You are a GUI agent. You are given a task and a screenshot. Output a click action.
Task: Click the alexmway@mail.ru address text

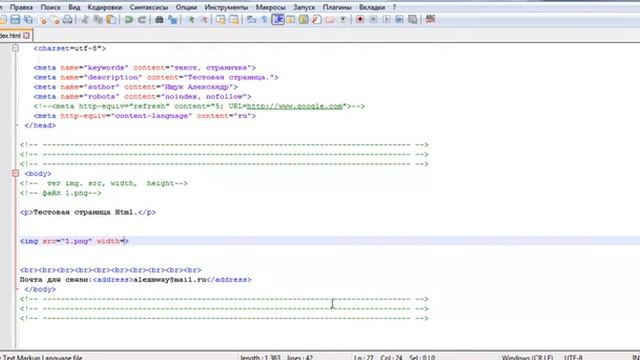click(169, 280)
